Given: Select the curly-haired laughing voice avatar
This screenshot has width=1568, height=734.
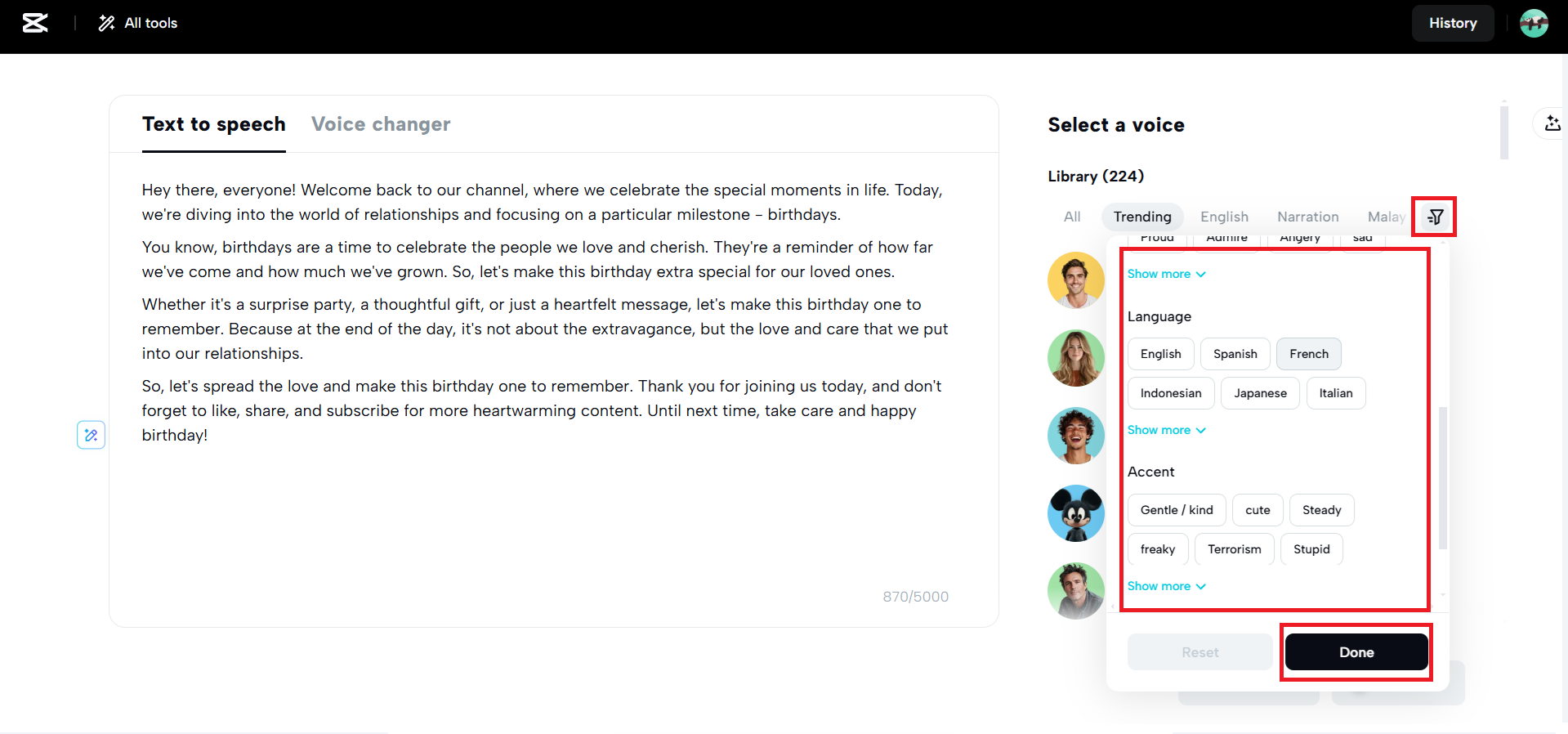Looking at the screenshot, I should click(1075, 436).
